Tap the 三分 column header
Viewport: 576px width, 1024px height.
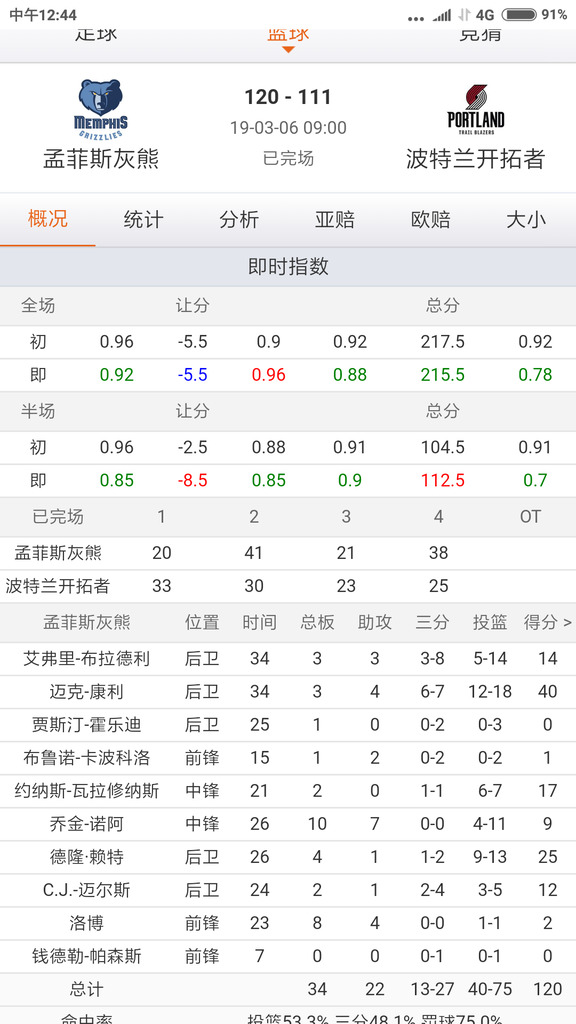432,623
